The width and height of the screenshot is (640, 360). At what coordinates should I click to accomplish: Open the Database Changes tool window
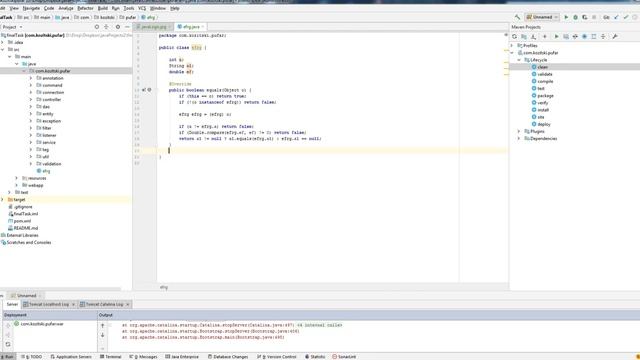(x=228, y=357)
